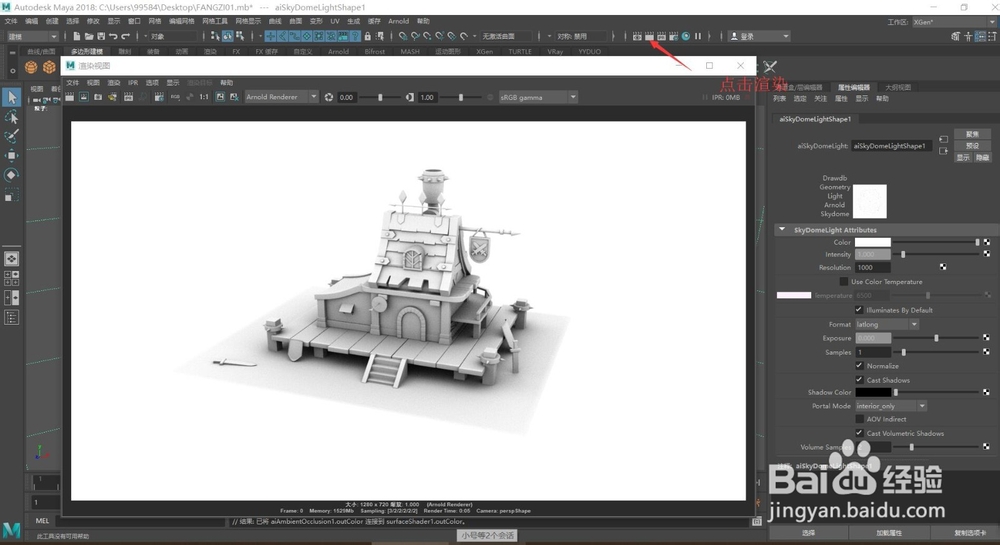Start IPR render from main toolbar
The width and height of the screenshot is (1000, 545).
(x=661, y=36)
